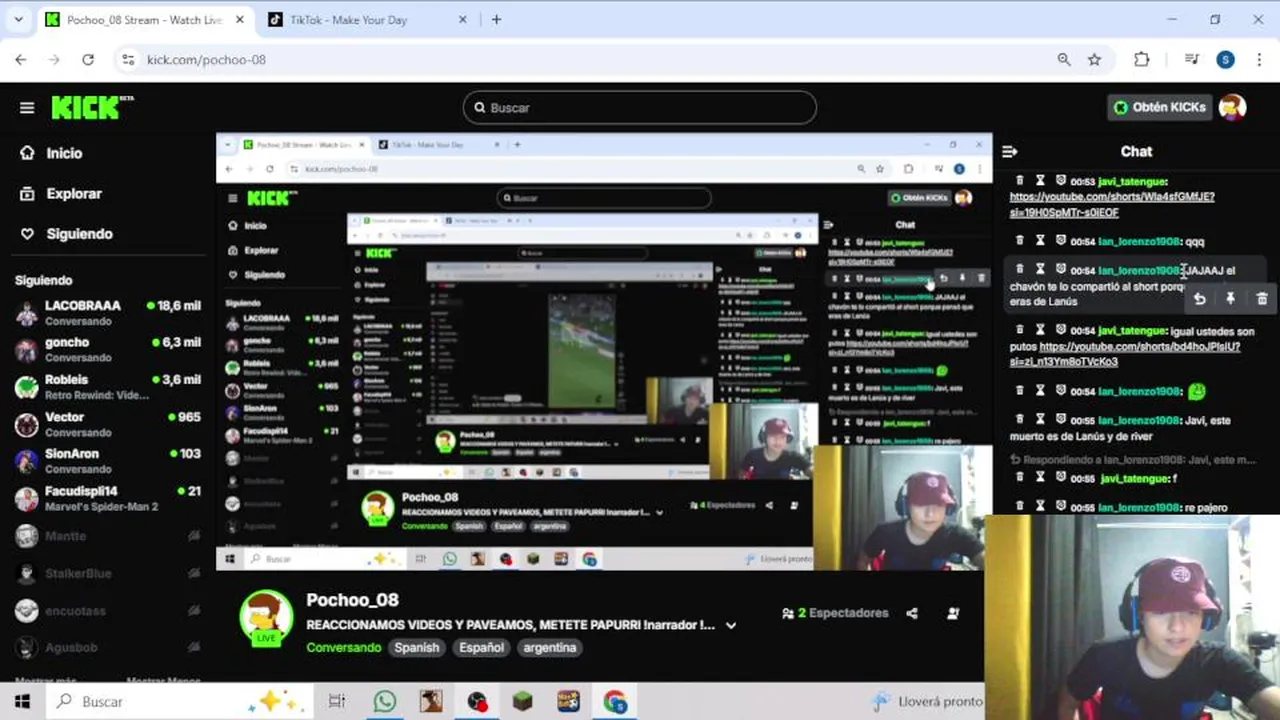Open the Robleis channel in the following list
Image resolution: width=1280 pixels, height=720 pixels.
[x=108, y=386]
